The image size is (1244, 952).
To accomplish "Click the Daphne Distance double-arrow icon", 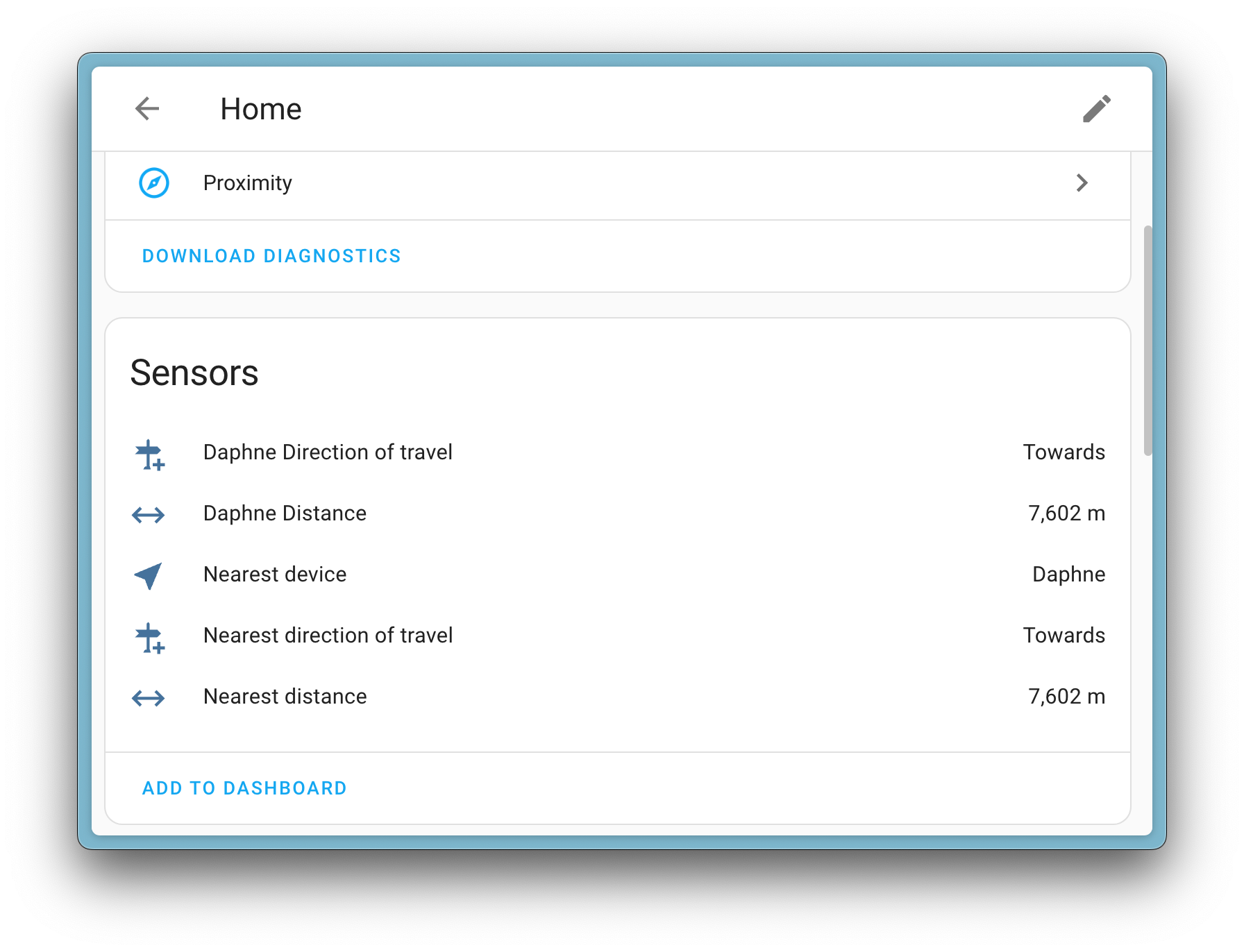I will pyautogui.click(x=149, y=515).
